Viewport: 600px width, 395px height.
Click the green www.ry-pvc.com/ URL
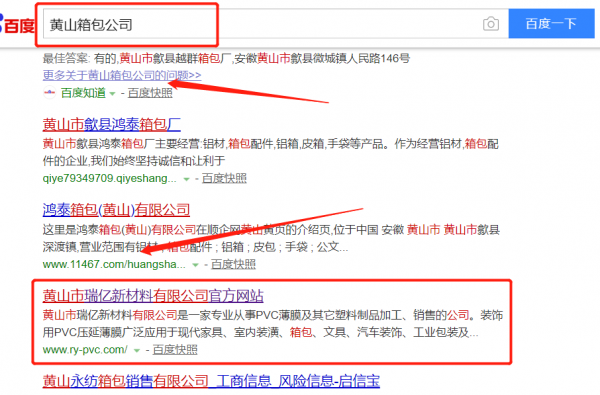85,349
